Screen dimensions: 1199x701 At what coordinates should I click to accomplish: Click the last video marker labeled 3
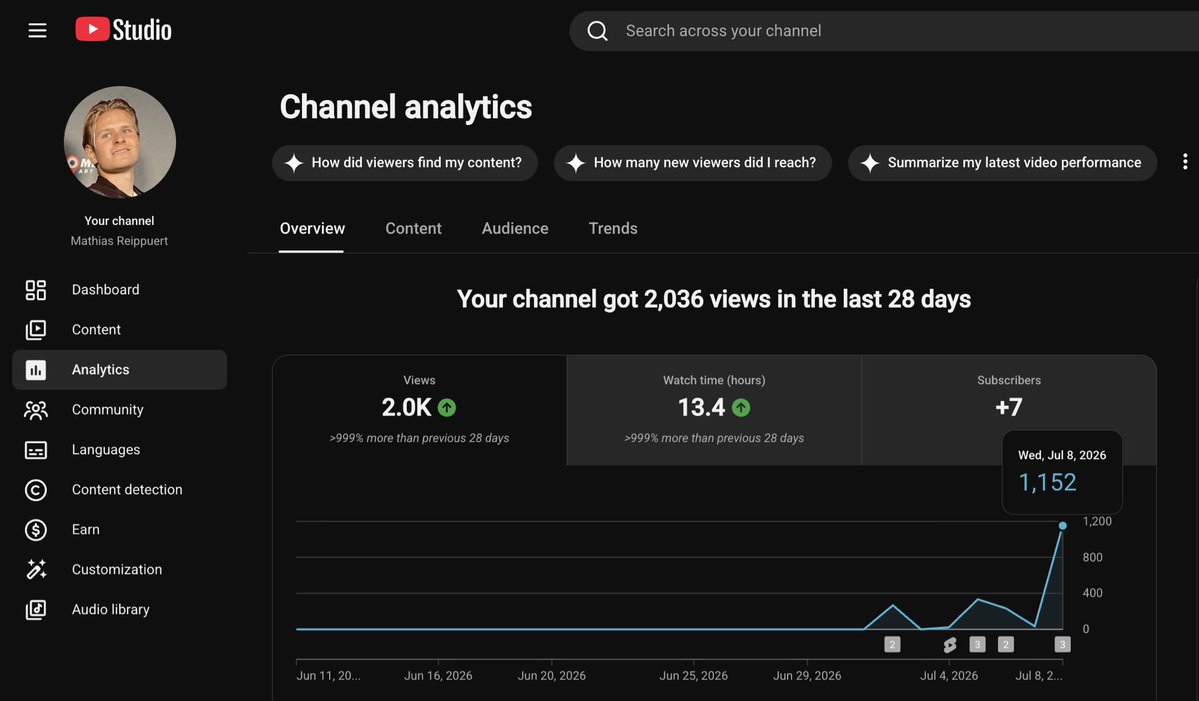click(x=1062, y=644)
